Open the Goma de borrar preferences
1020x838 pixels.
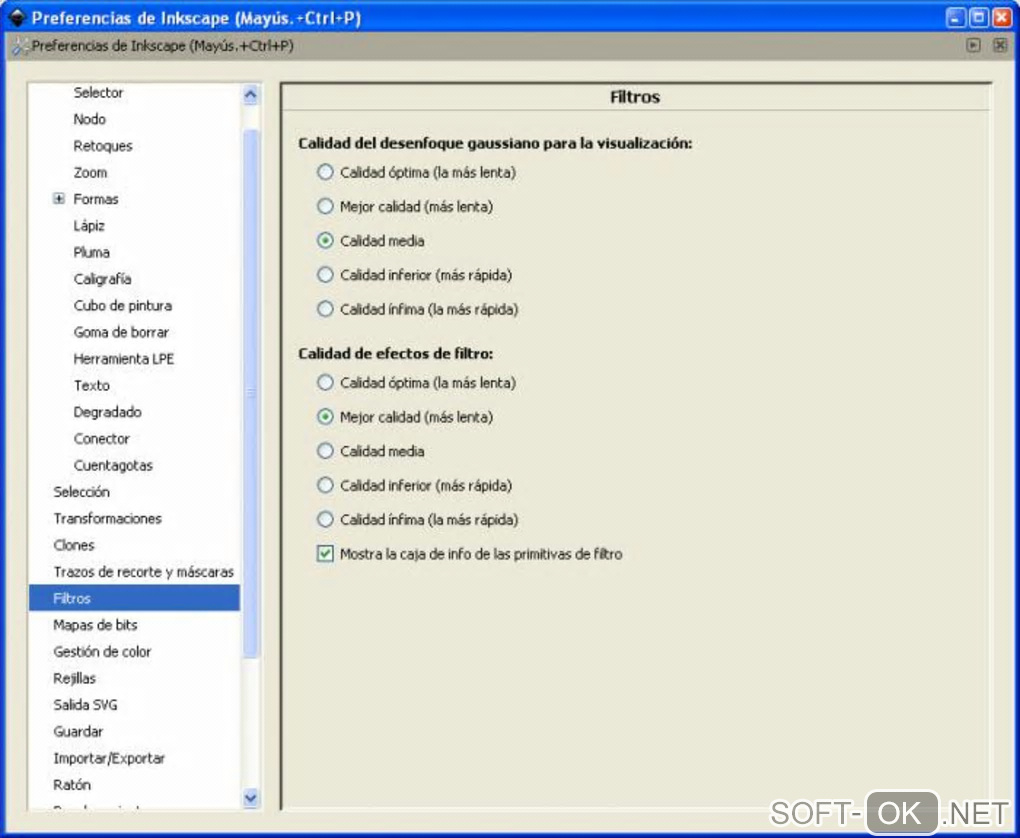pyautogui.click(x=121, y=332)
